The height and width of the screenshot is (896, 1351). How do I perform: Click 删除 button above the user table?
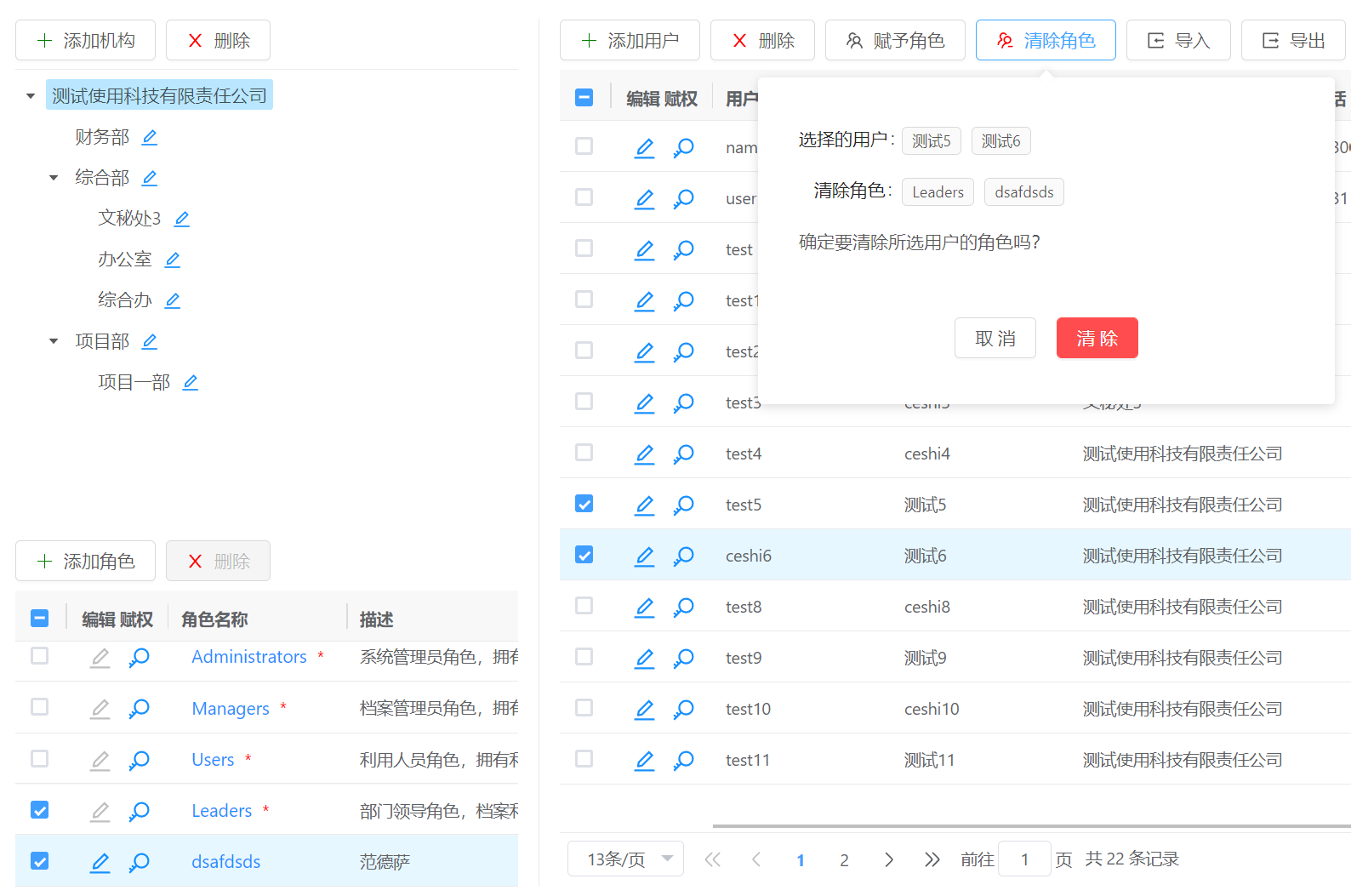[x=762, y=40]
